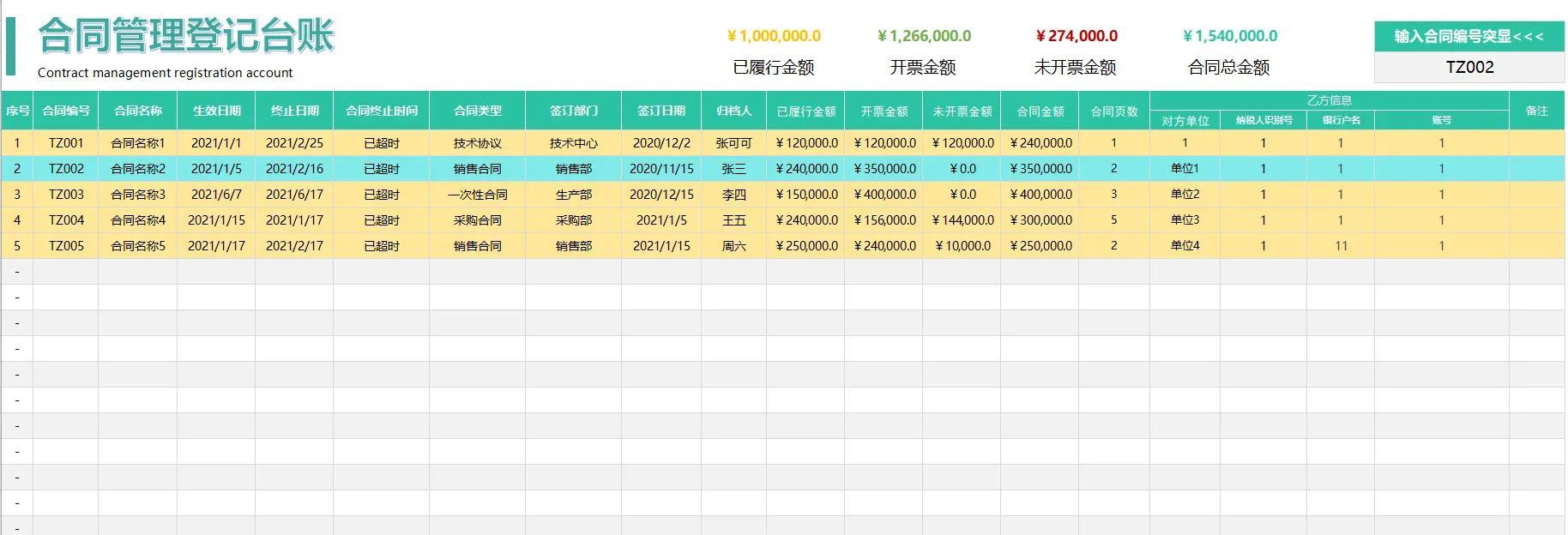The width and height of the screenshot is (1568, 535).
Task: Click the 未开票金额 total ¥274,000.0
Action: [x=1076, y=36]
